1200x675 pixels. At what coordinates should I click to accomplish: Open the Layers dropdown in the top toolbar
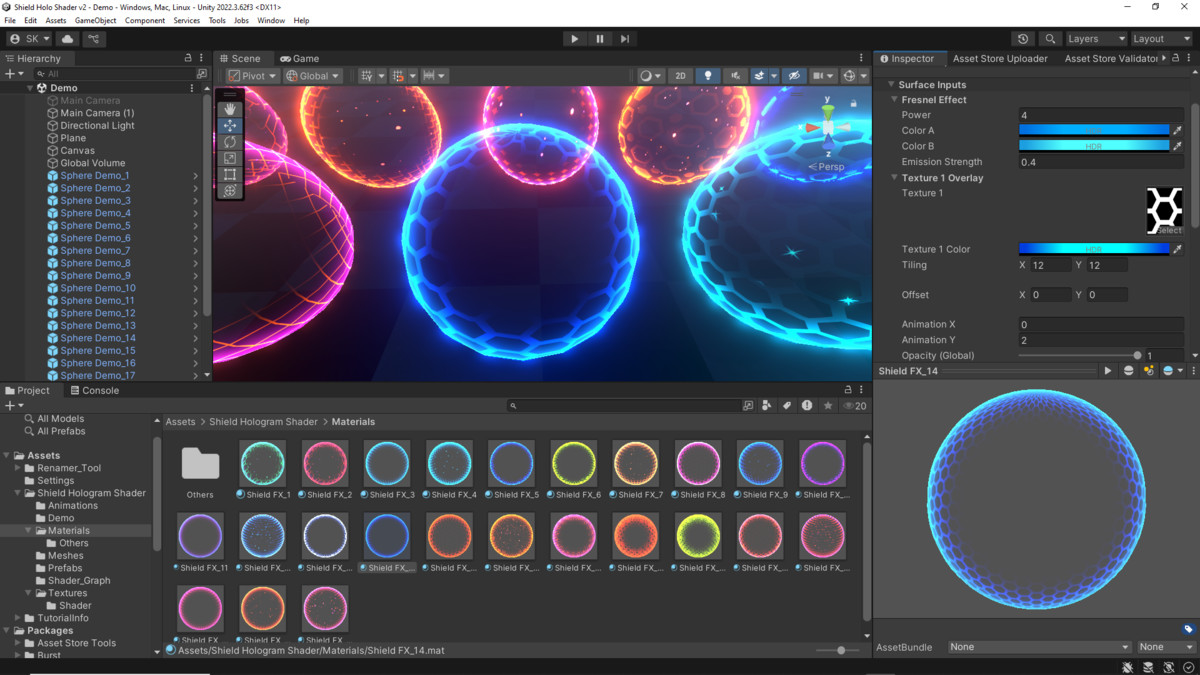coord(1094,38)
